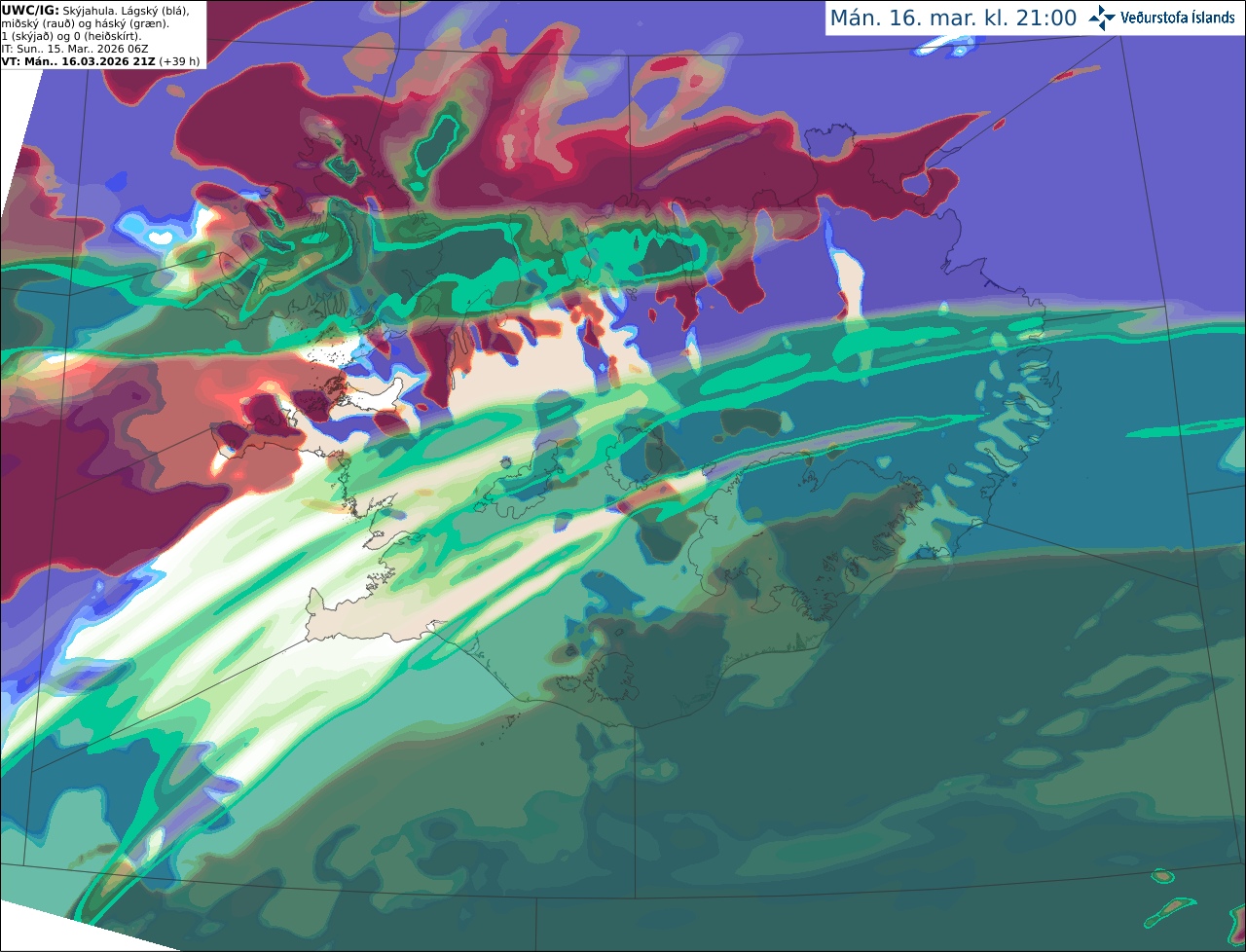
Task: Click the 'Mán. 16. mar. kl. 21:00' header
Action: pyautogui.click(x=953, y=18)
